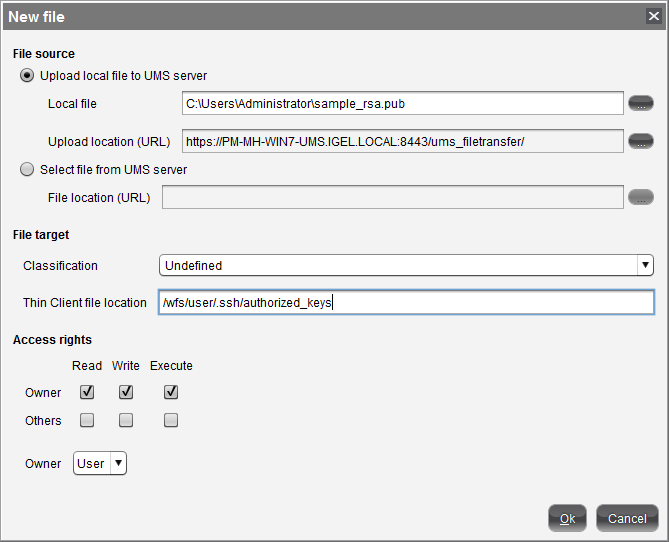Close the New file dialog
The image size is (669, 542).
[x=653, y=16]
